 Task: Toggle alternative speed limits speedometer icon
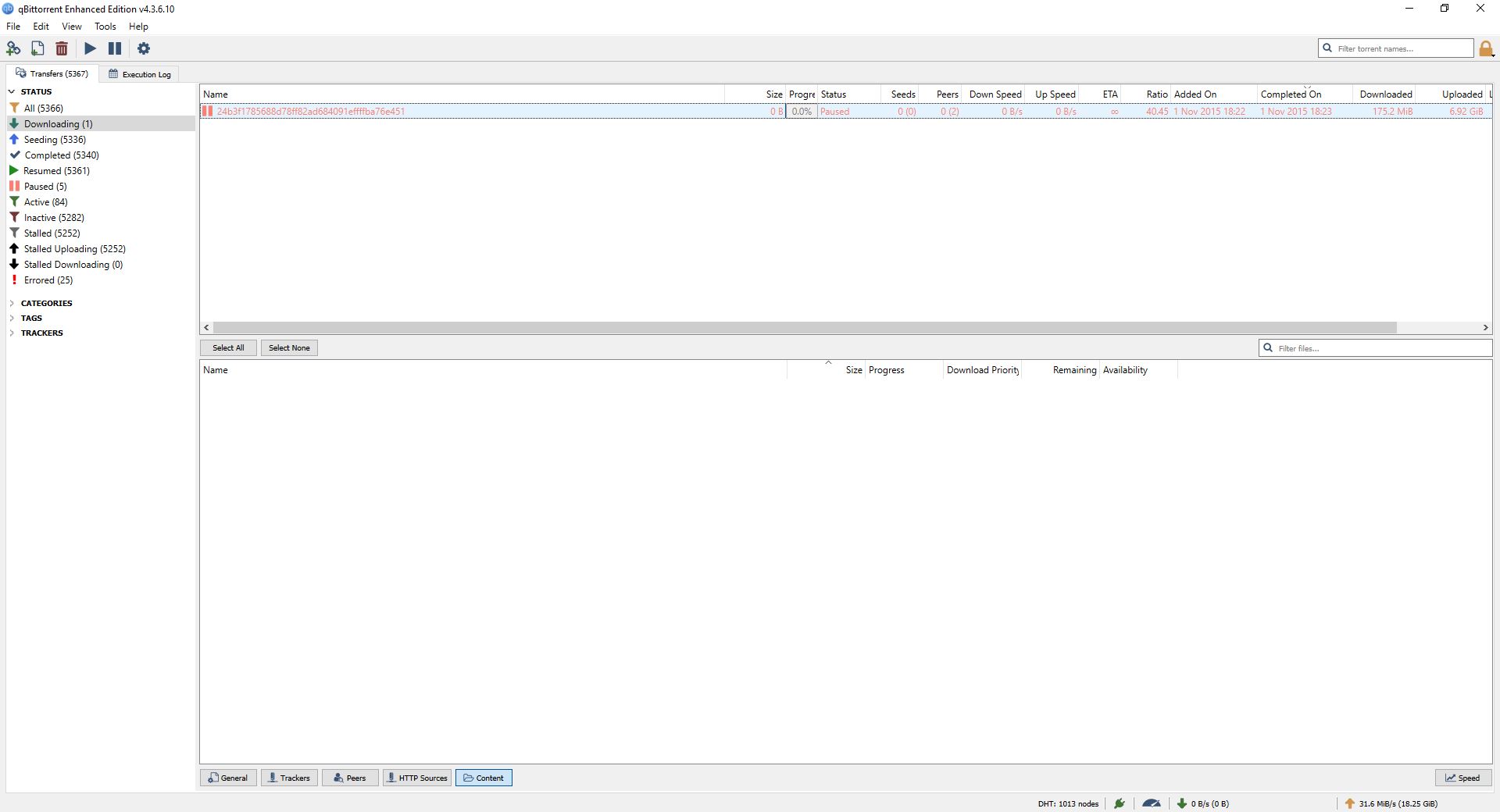[x=1152, y=803]
